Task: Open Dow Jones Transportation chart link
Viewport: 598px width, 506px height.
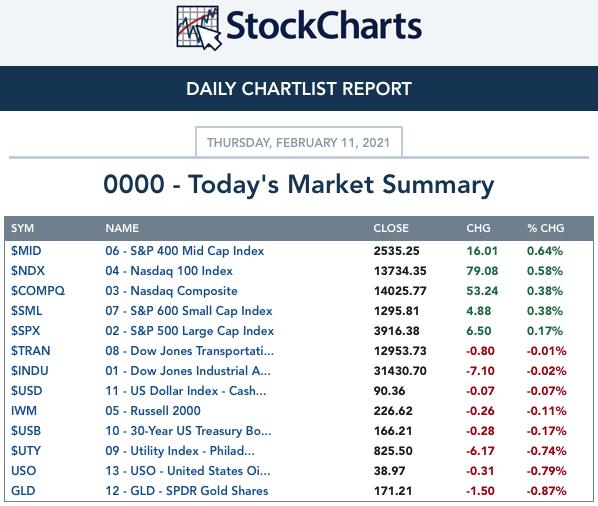Action: (x=190, y=351)
